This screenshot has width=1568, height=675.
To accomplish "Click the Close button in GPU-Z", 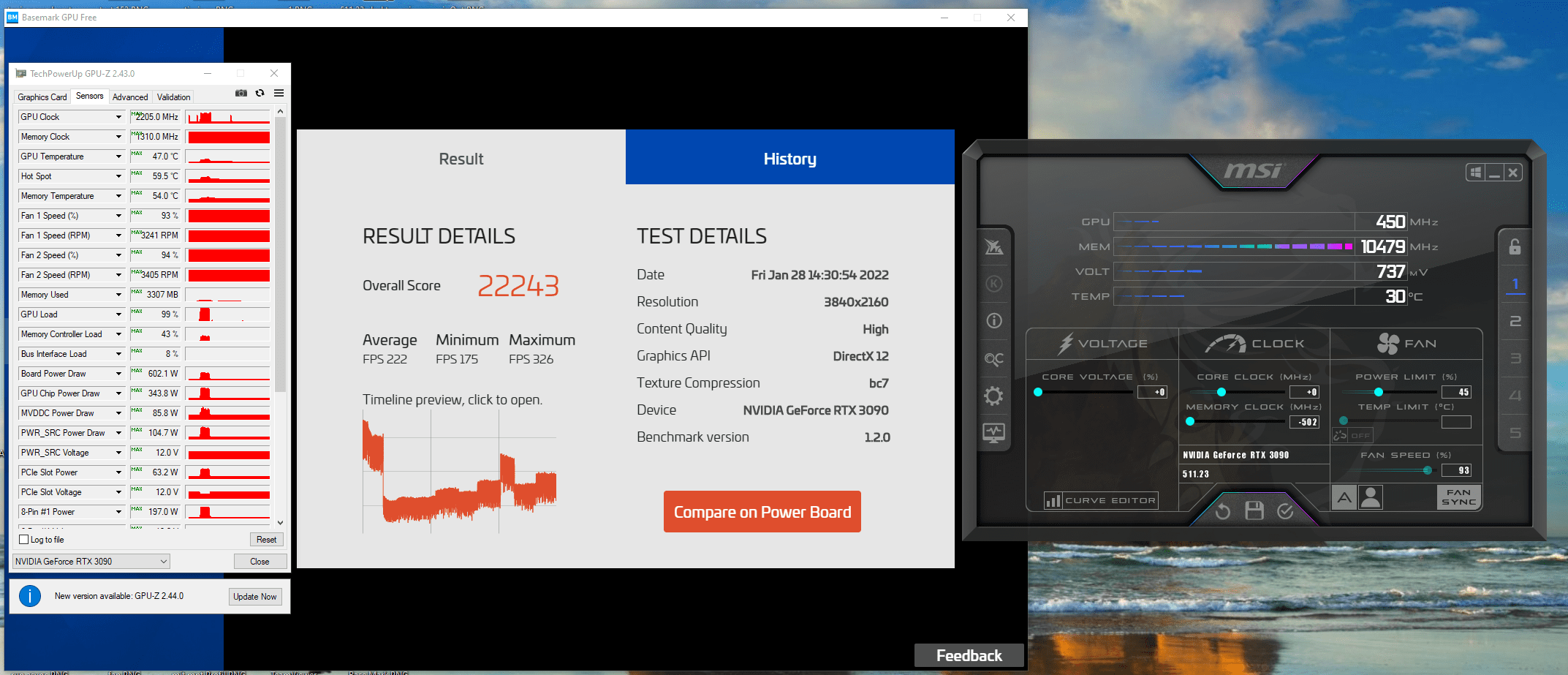I will pos(260,562).
